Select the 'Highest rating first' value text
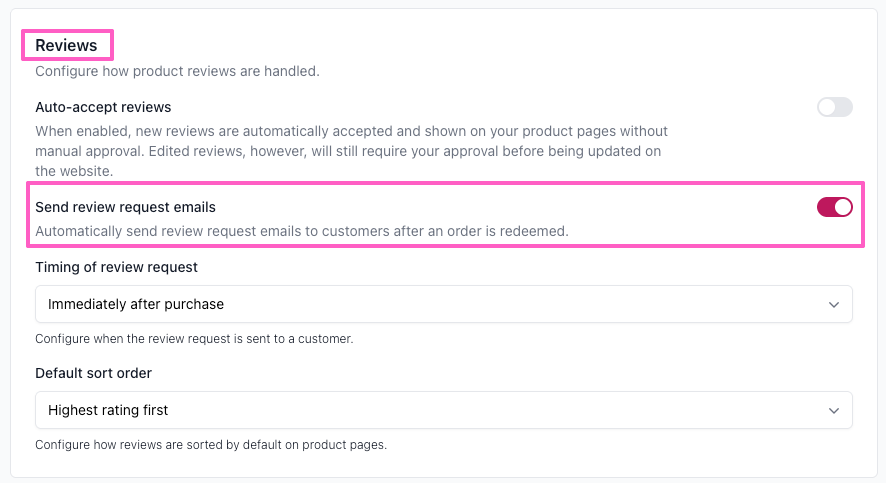Image resolution: width=886 pixels, height=483 pixels. click(x=108, y=410)
